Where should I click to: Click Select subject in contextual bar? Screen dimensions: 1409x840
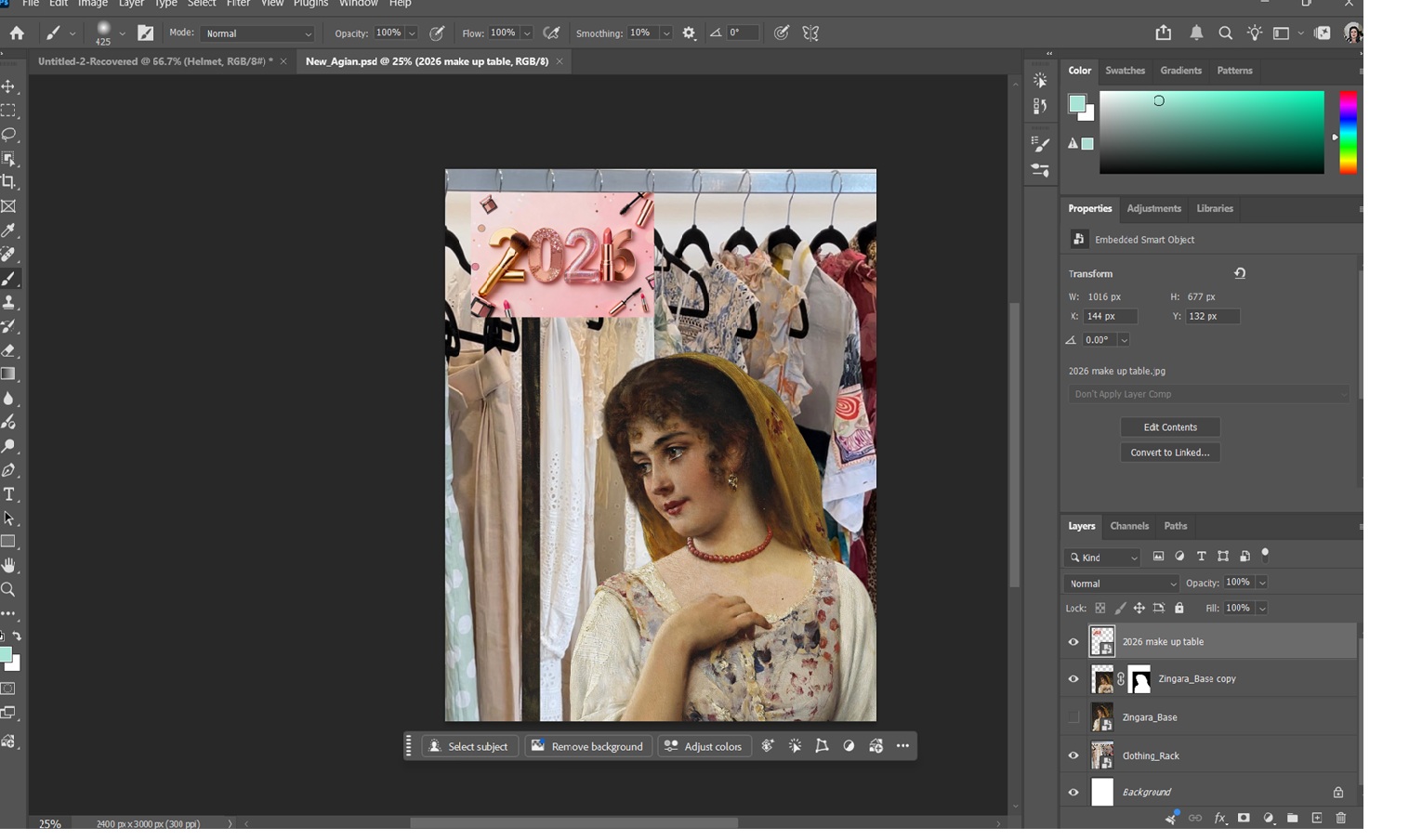tap(469, 746)
